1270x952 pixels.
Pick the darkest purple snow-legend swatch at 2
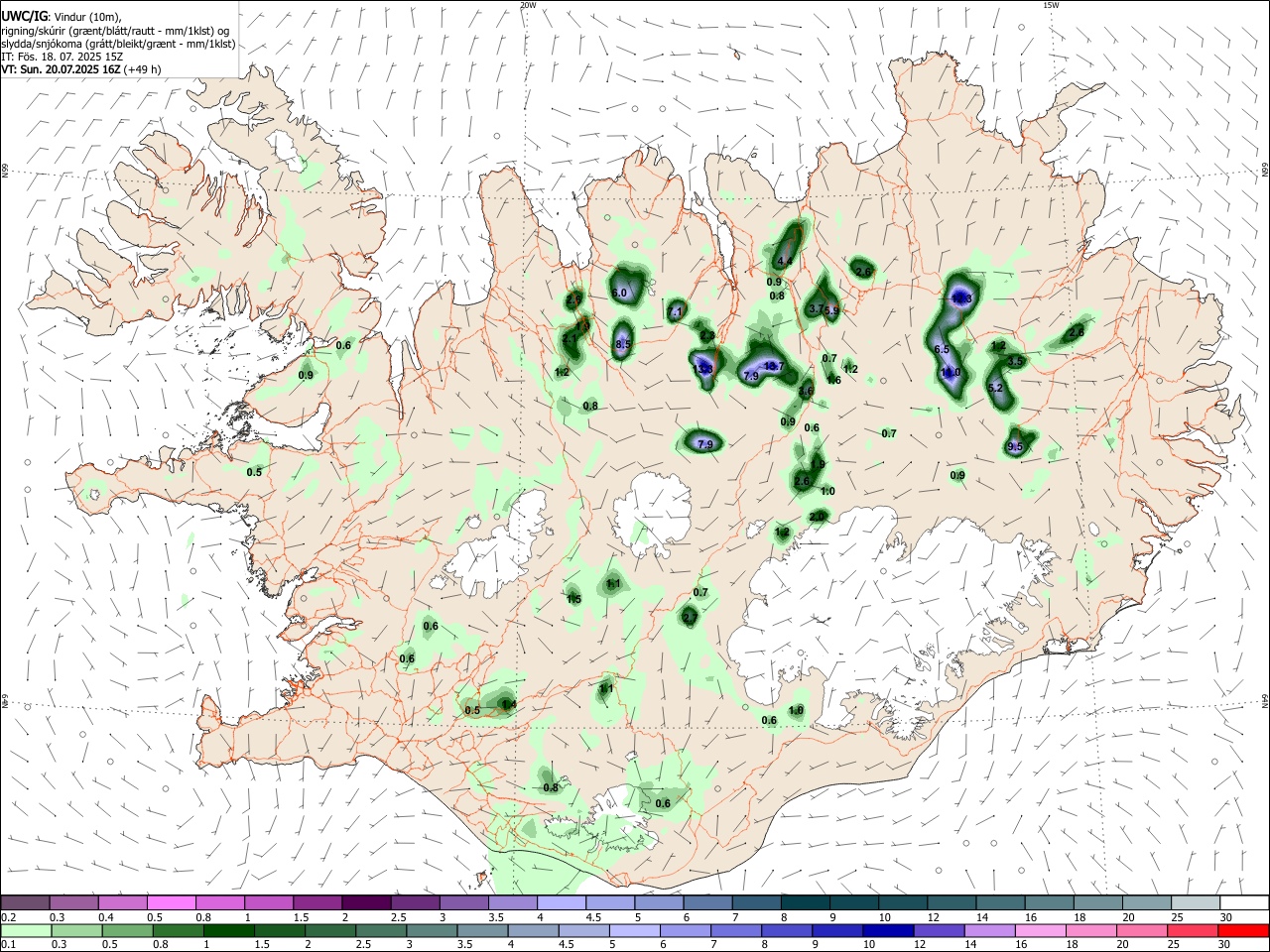click(366, 903)
